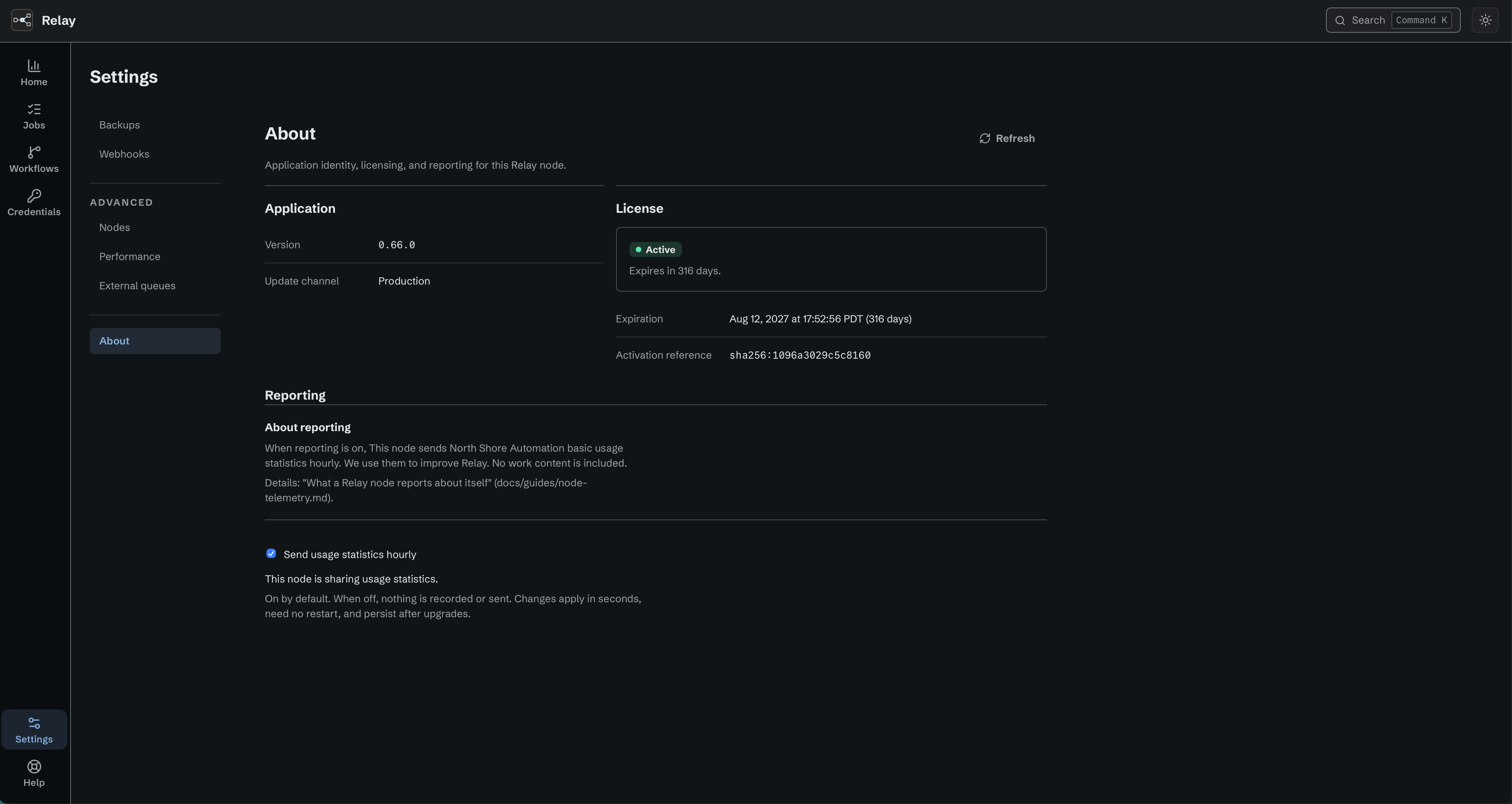Click the Refresh circular arrows icon
This screenshot has height=804, width=1512.
(985, 138)
